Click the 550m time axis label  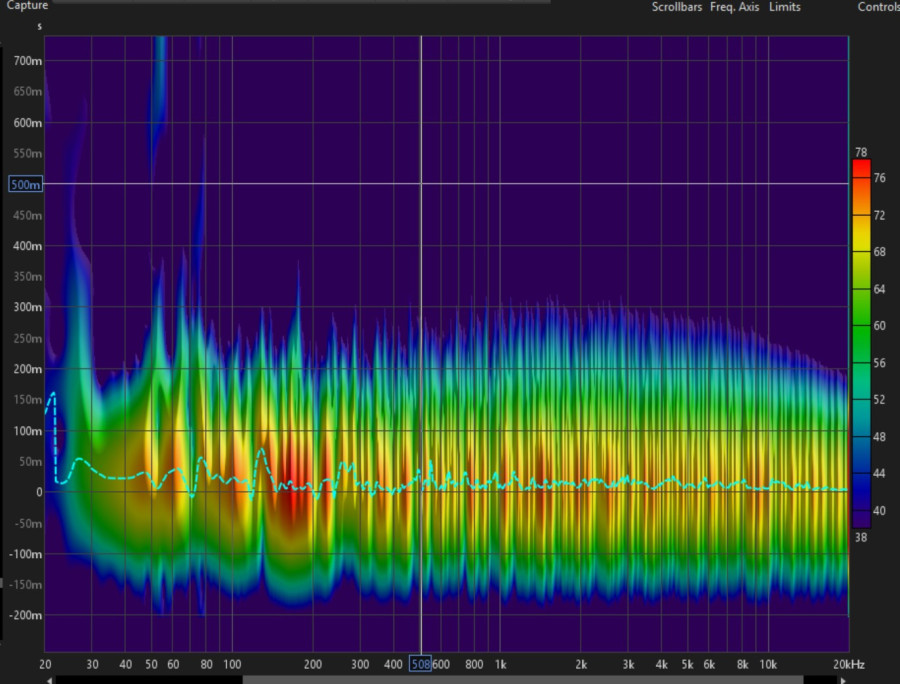[28, 154]
